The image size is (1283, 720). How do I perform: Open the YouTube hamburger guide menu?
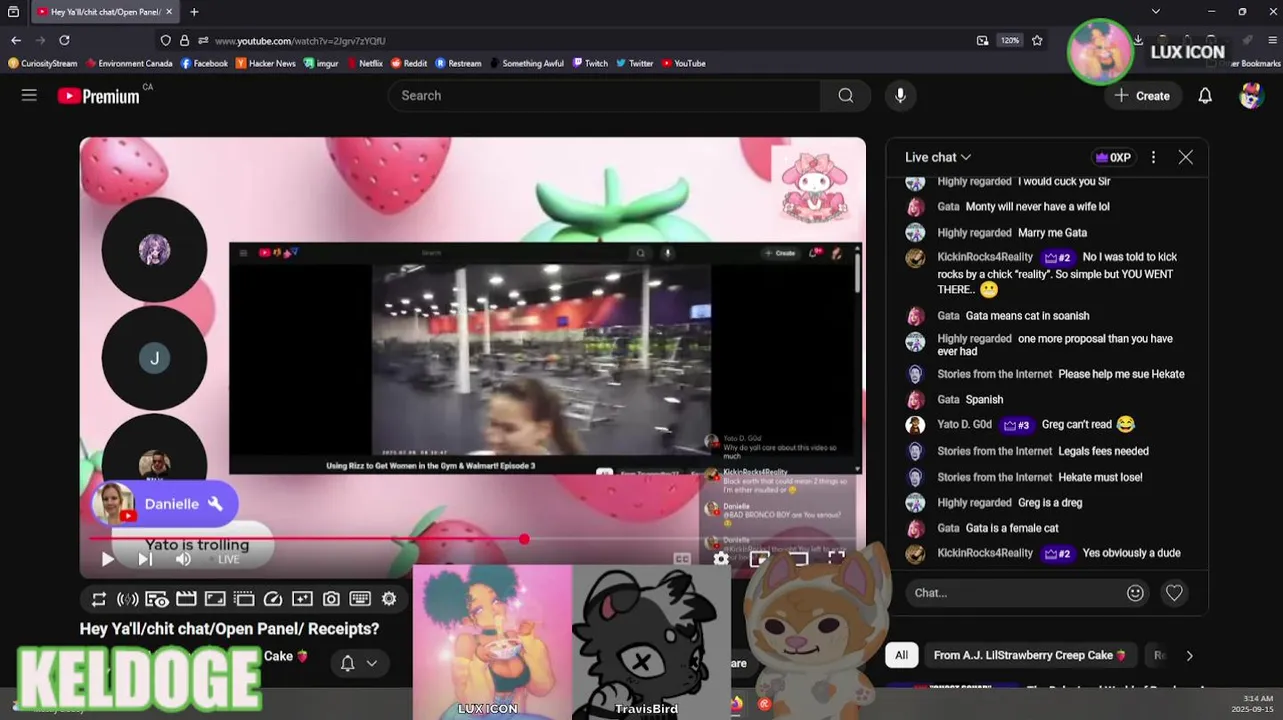(x=29, y=95)
